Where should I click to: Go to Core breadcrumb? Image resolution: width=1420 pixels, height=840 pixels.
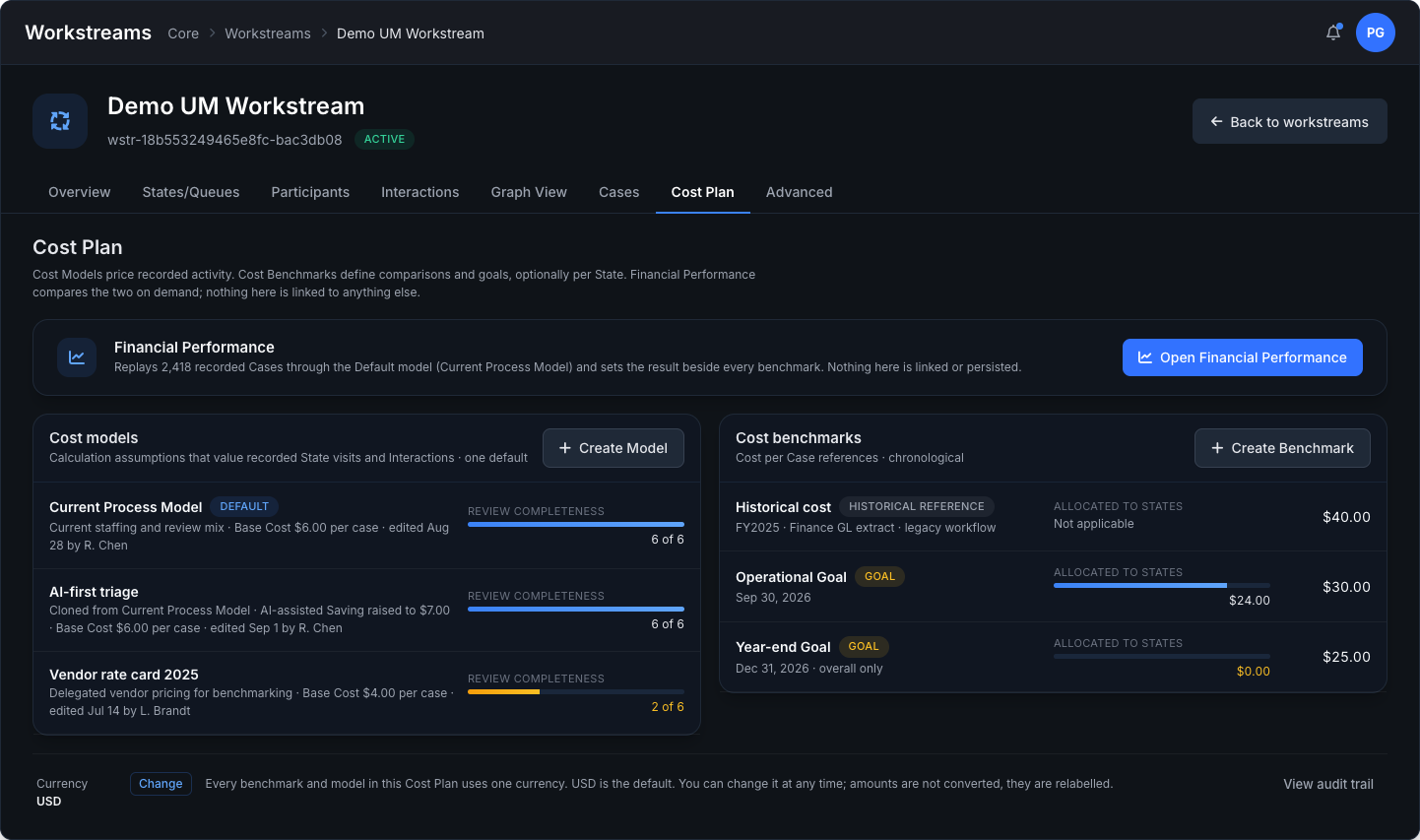coord(183,33)
